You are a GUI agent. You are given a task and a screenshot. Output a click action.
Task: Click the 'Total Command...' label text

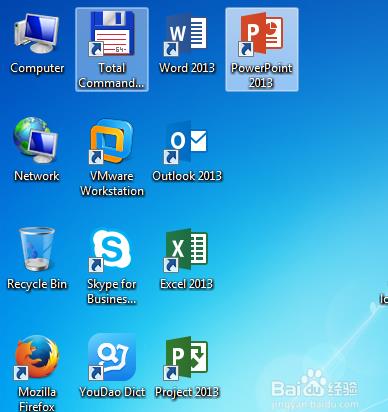[x=111, y=75]
